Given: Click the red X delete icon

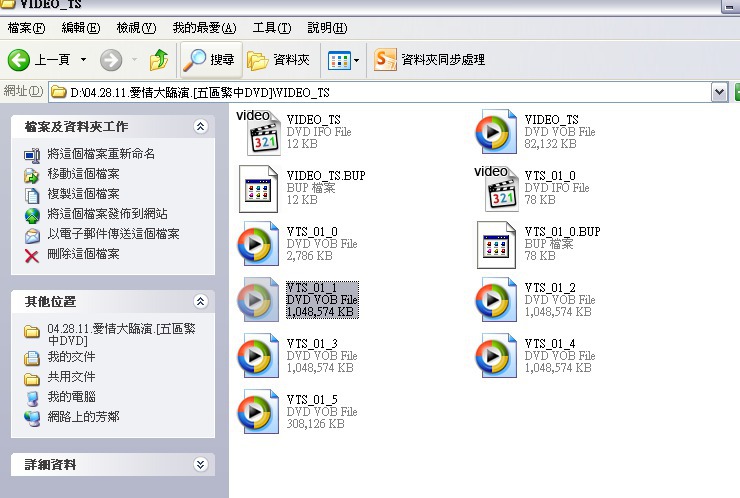Looking at the screenshot, I should pos(32,255).
